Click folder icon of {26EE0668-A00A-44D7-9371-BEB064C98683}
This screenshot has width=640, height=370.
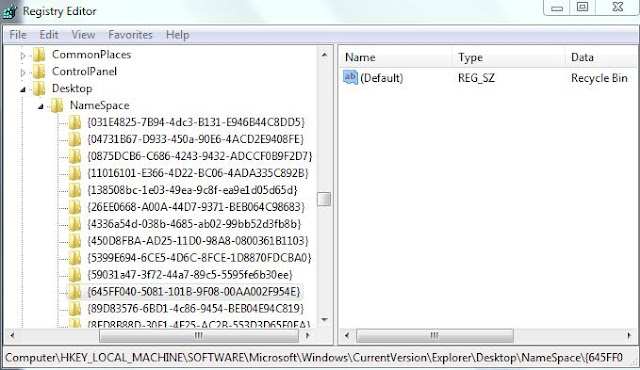[75, 207]
